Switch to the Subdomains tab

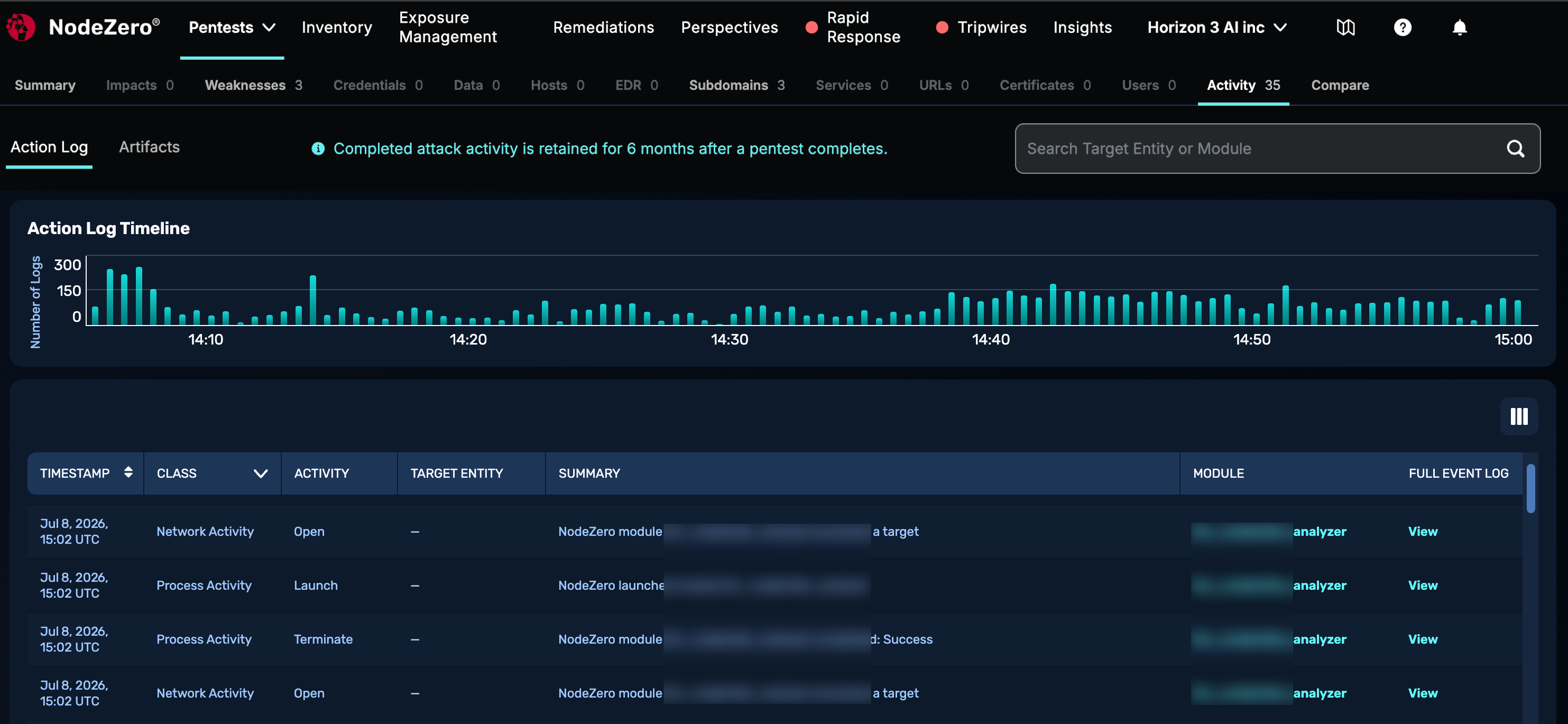[x=736, y=85]
